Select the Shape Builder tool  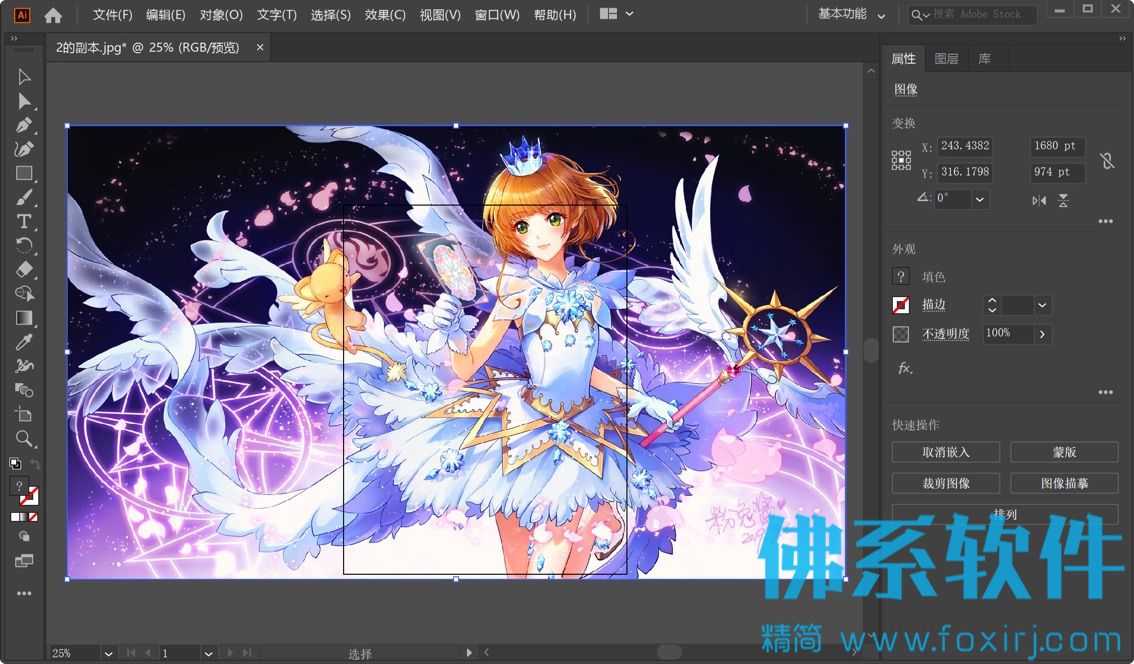coord(24,294)
